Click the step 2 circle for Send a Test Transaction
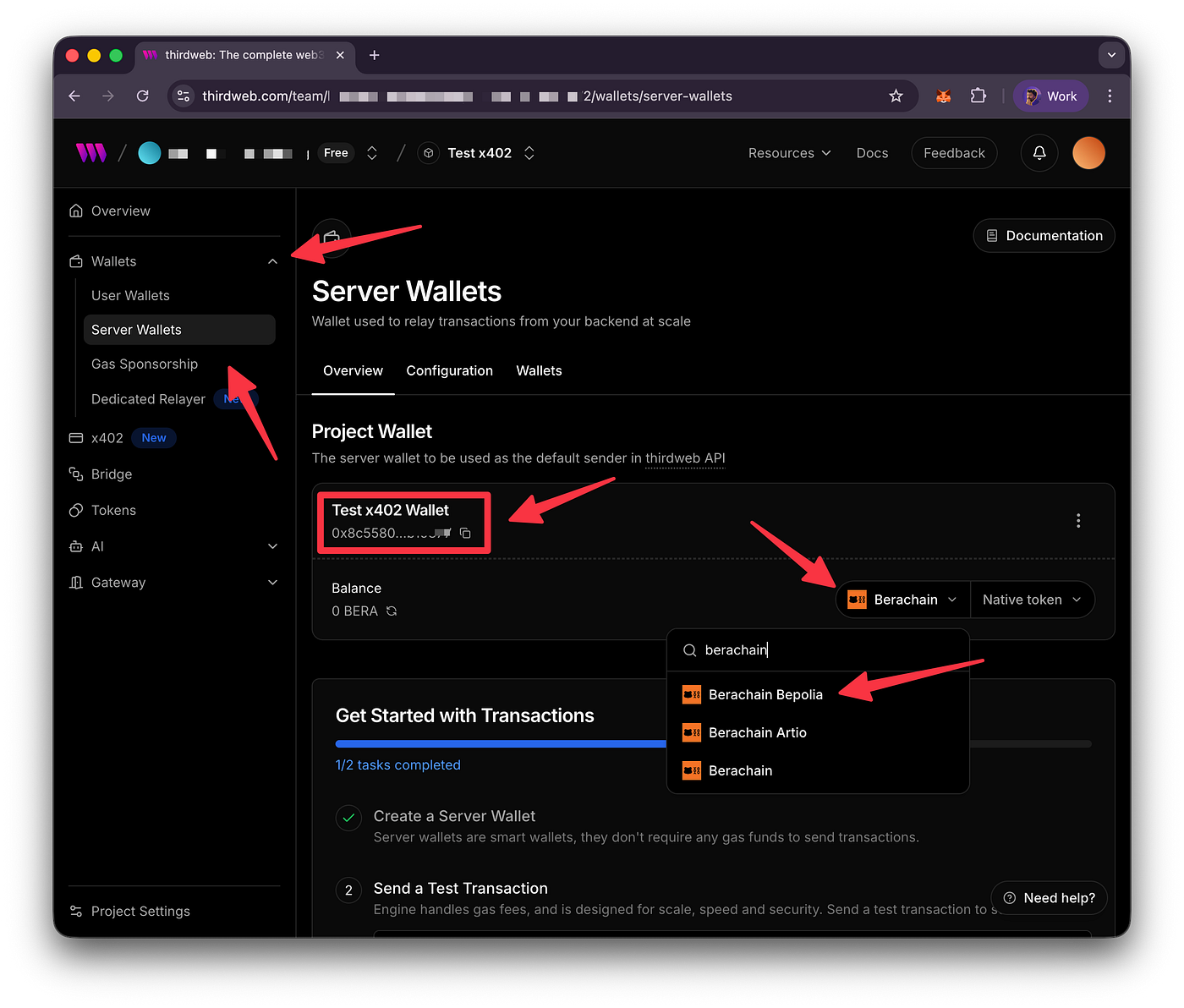The width and height of the screenshot is (1184, 1008). pos(348,890)
